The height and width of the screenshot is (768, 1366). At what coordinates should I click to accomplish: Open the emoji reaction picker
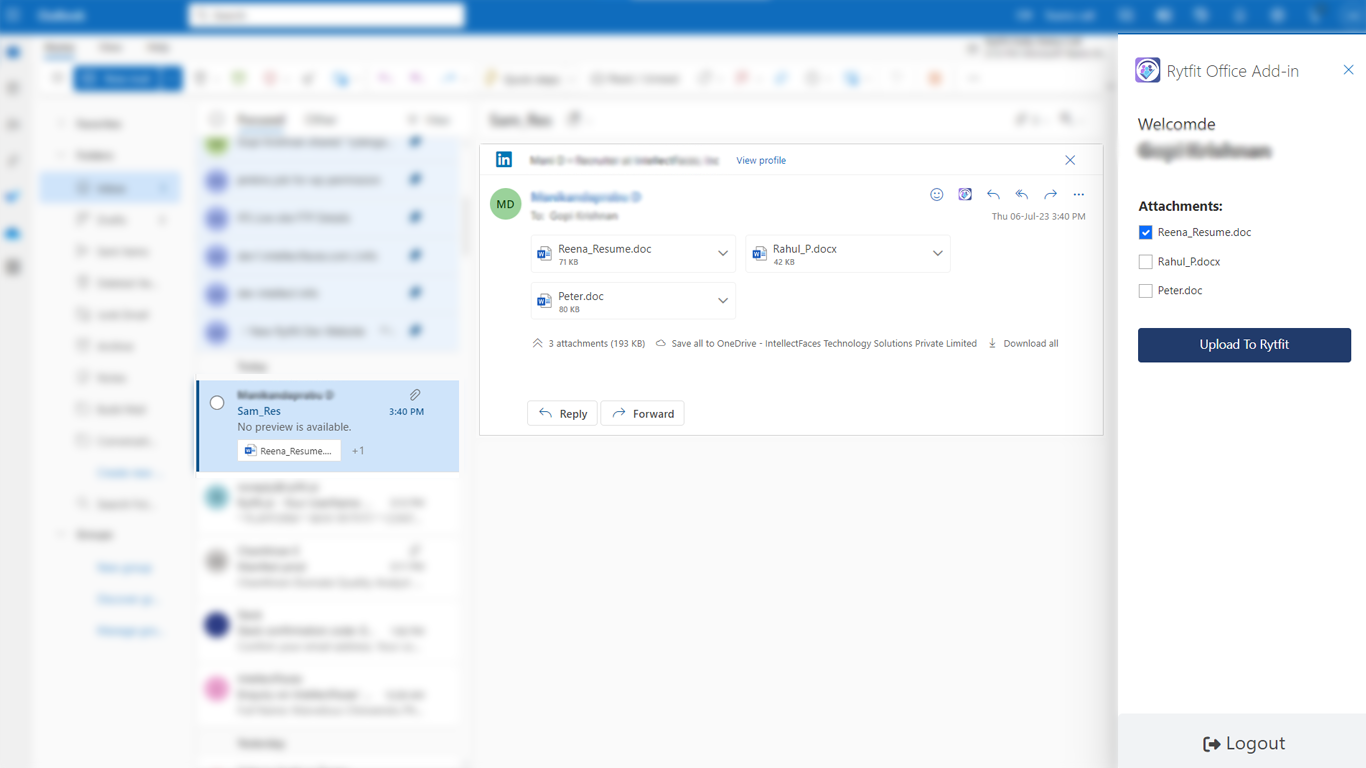tap(937, 195)
